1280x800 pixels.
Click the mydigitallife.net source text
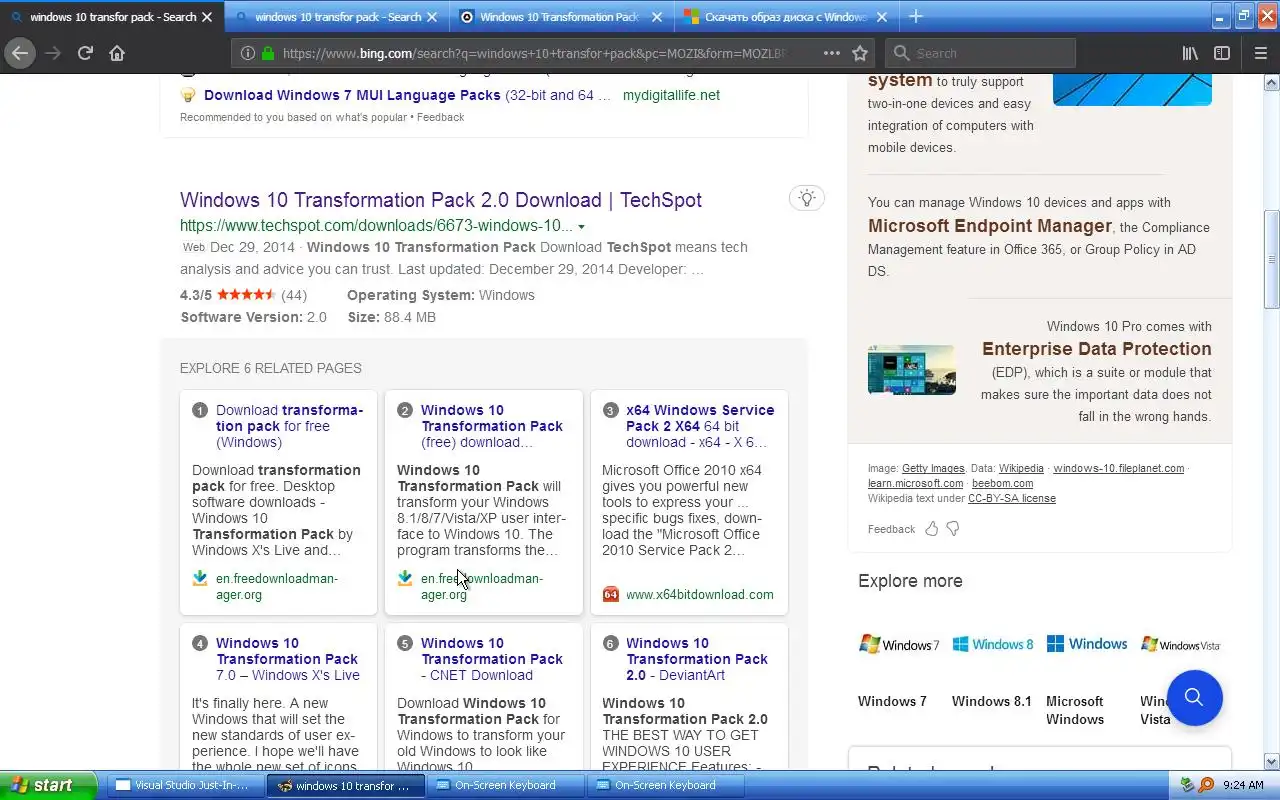pyautogui.click(x=671, y=95)
